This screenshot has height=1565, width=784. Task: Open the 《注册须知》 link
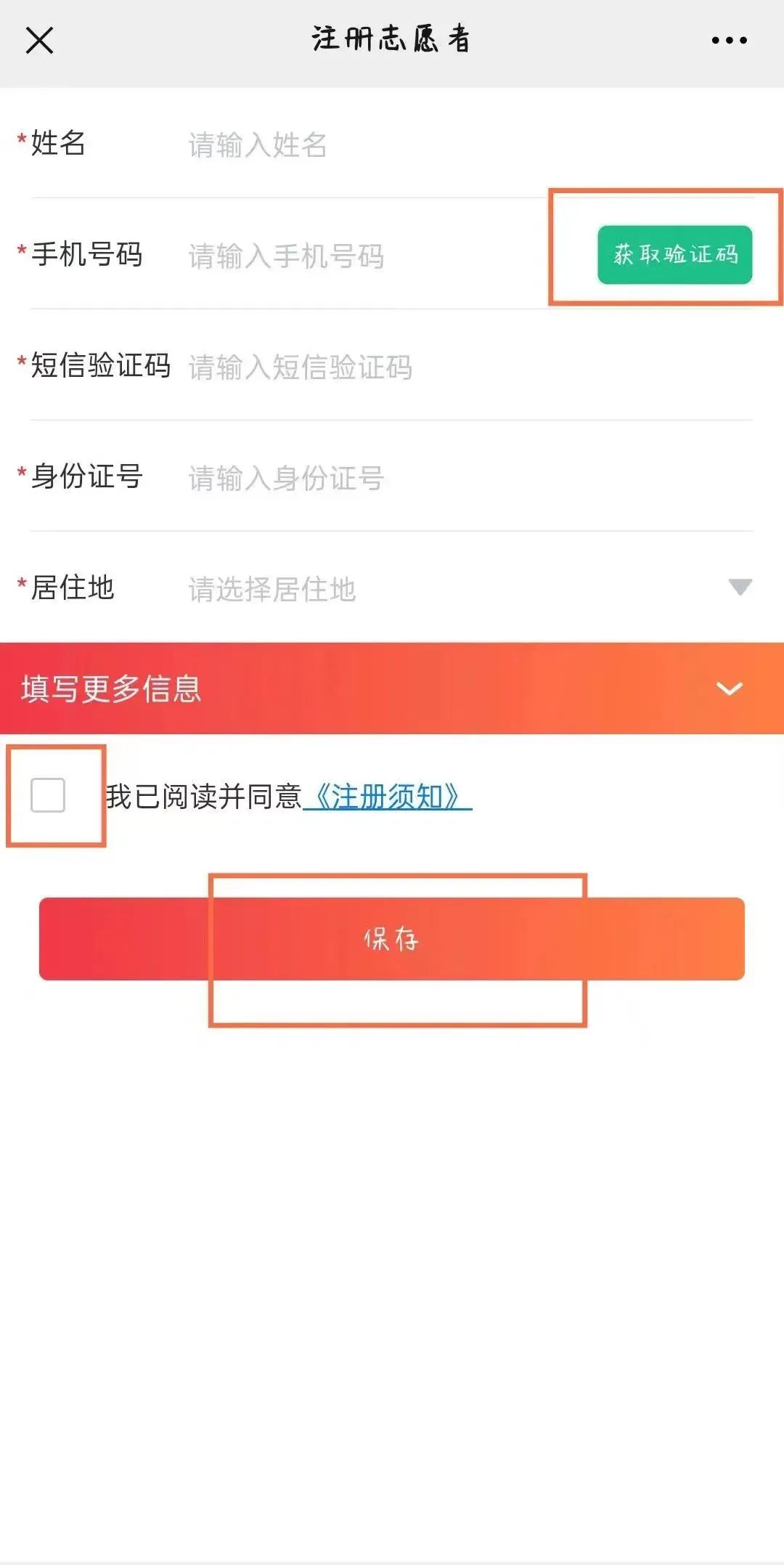[x=388, y=797]
